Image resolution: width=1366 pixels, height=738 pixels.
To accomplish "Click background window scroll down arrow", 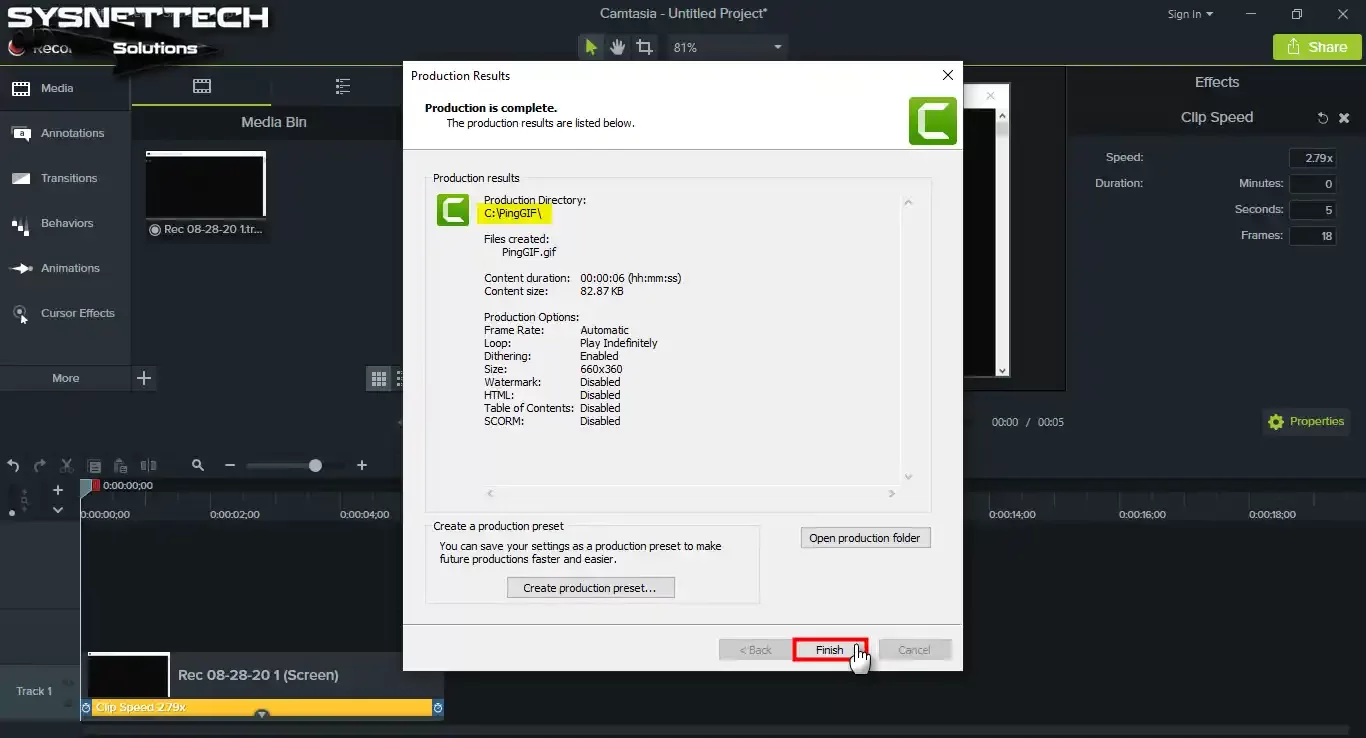I will [x=1002, y=370].
